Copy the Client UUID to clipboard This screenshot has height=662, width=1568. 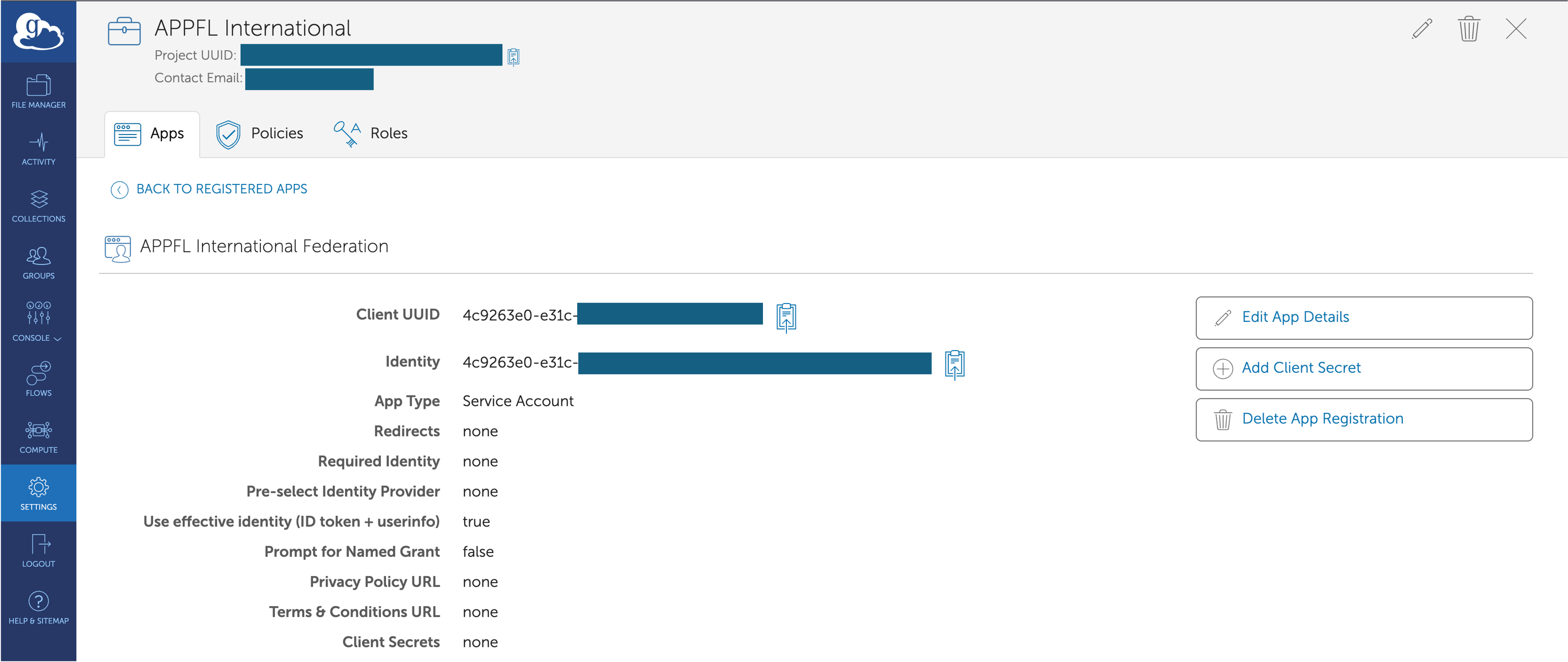pos(786,317)
